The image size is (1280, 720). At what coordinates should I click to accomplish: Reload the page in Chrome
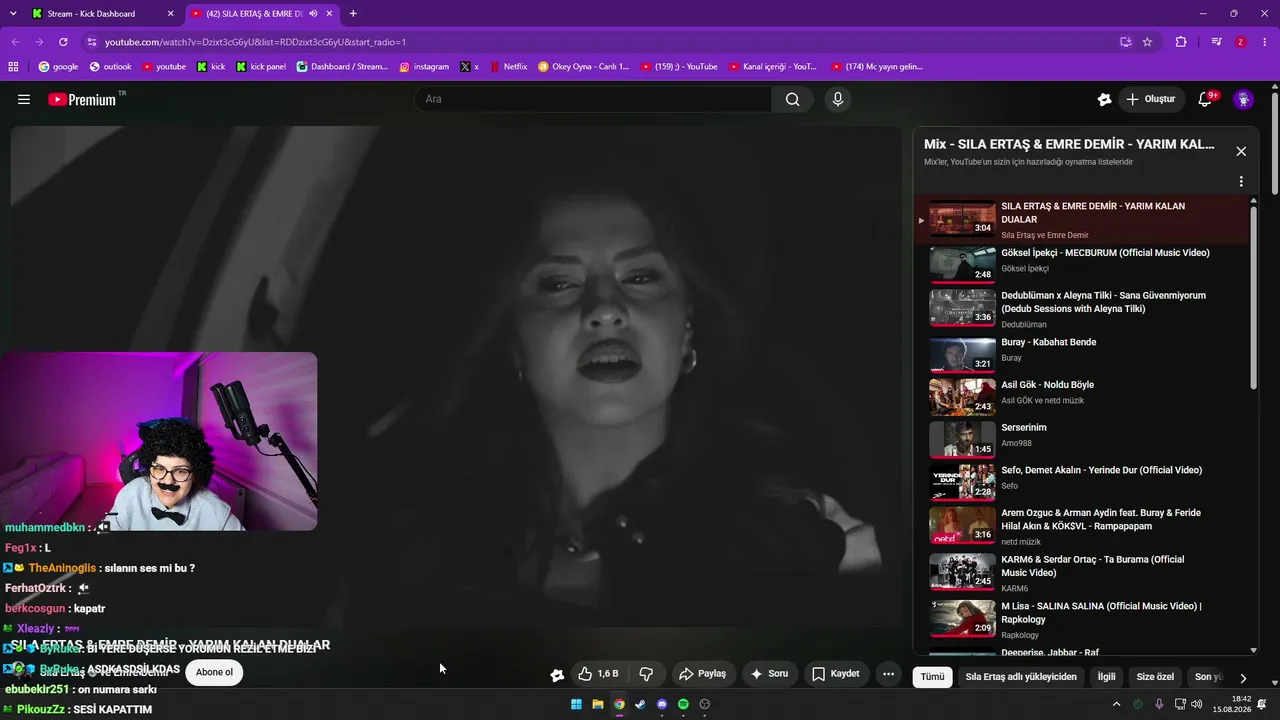[63, 42]
